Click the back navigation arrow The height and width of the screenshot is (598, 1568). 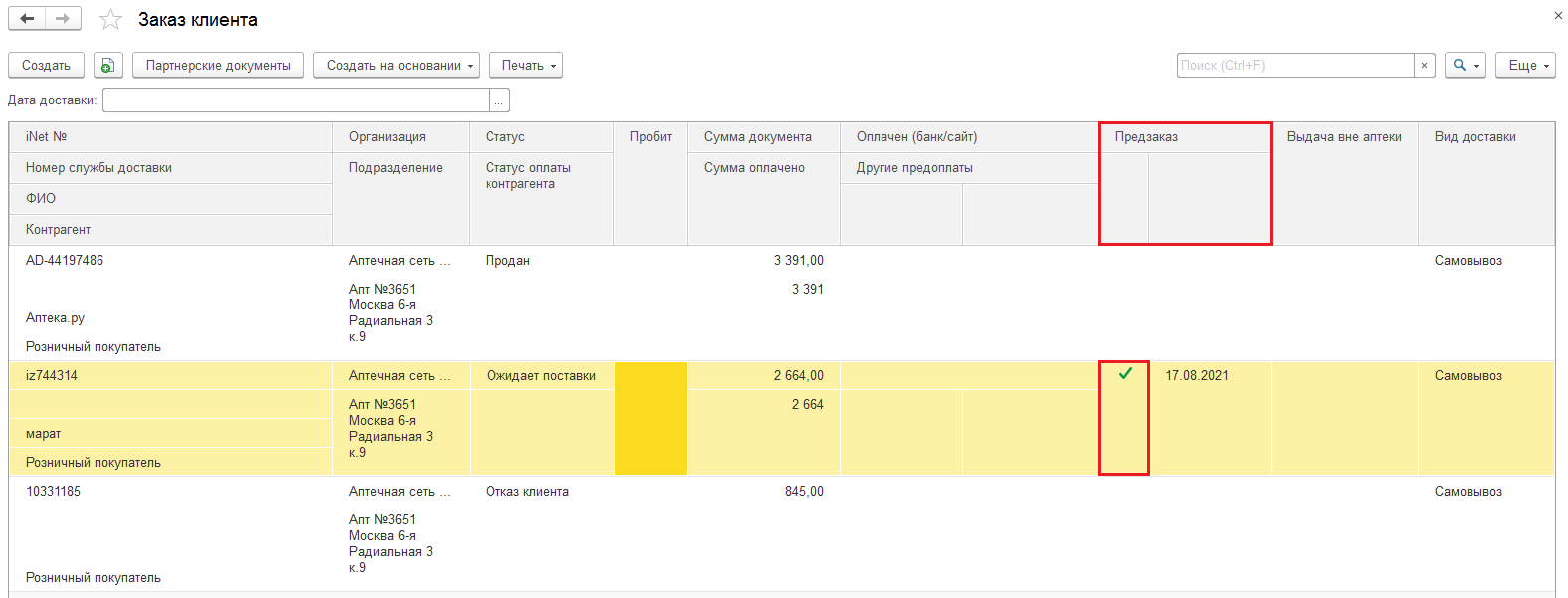pyautogui.click(x=27, y=19)
